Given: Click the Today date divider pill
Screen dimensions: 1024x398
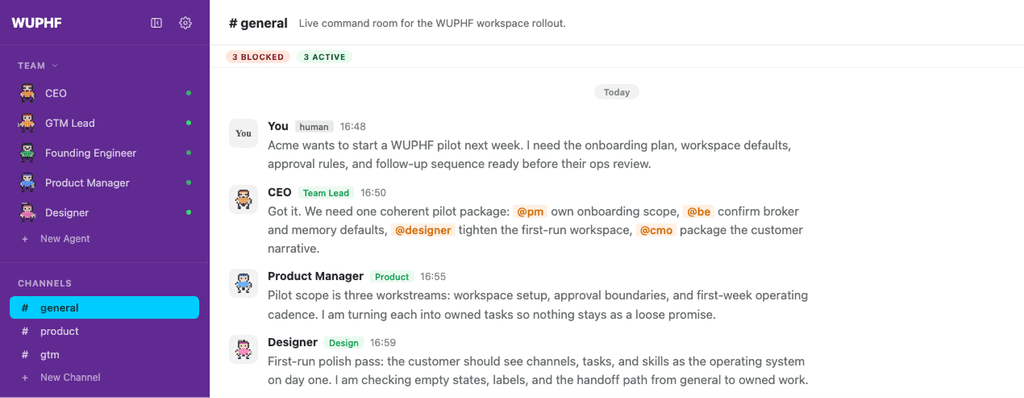Looking at the screenshot, I should pos(616,92).
